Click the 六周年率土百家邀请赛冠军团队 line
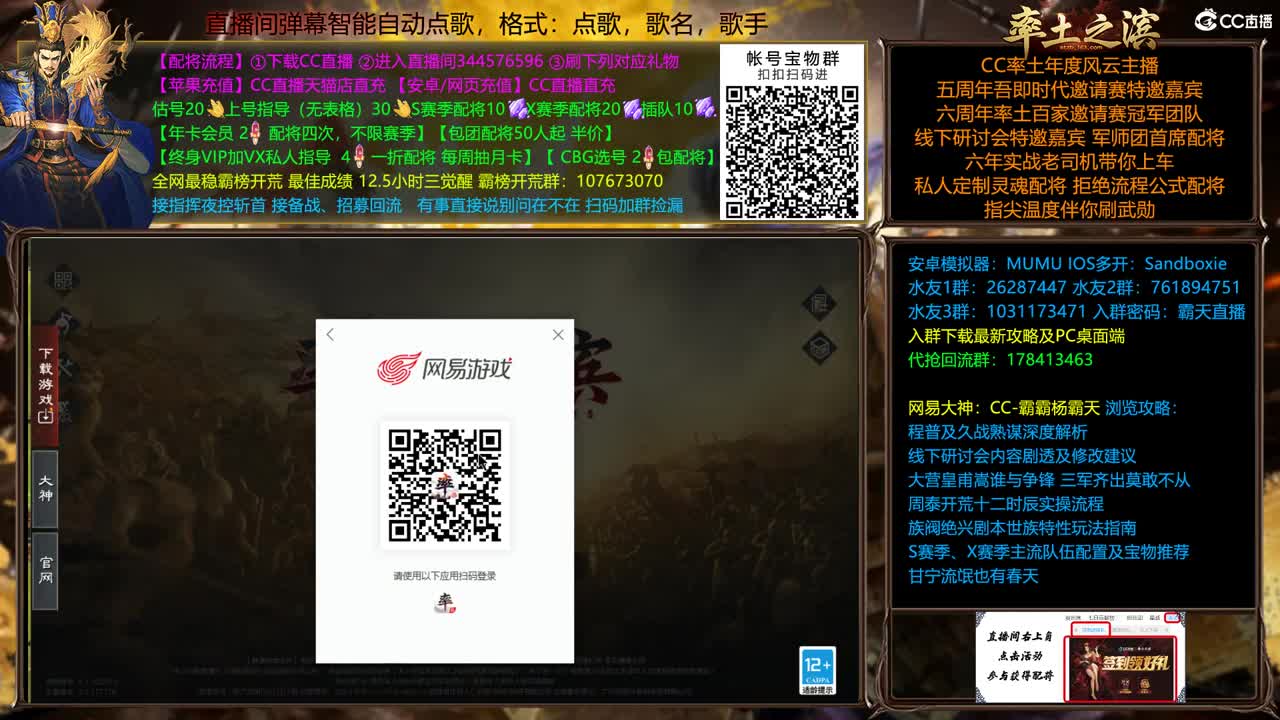 [x=1069, y=114]
